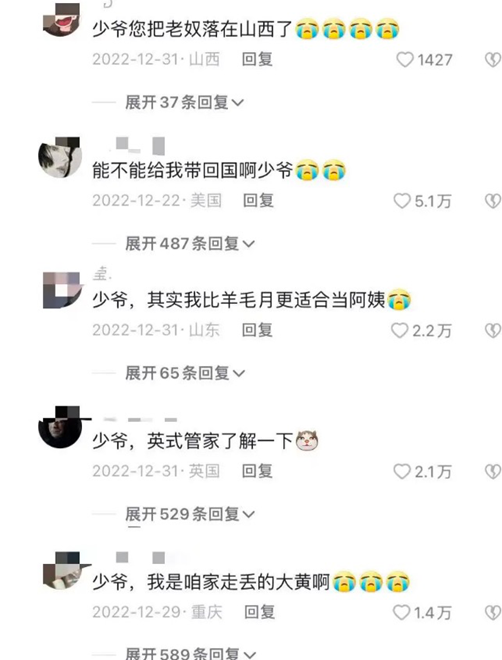
Task: Dislike the 山东 comment via broken heart
Action: (493, 331)
